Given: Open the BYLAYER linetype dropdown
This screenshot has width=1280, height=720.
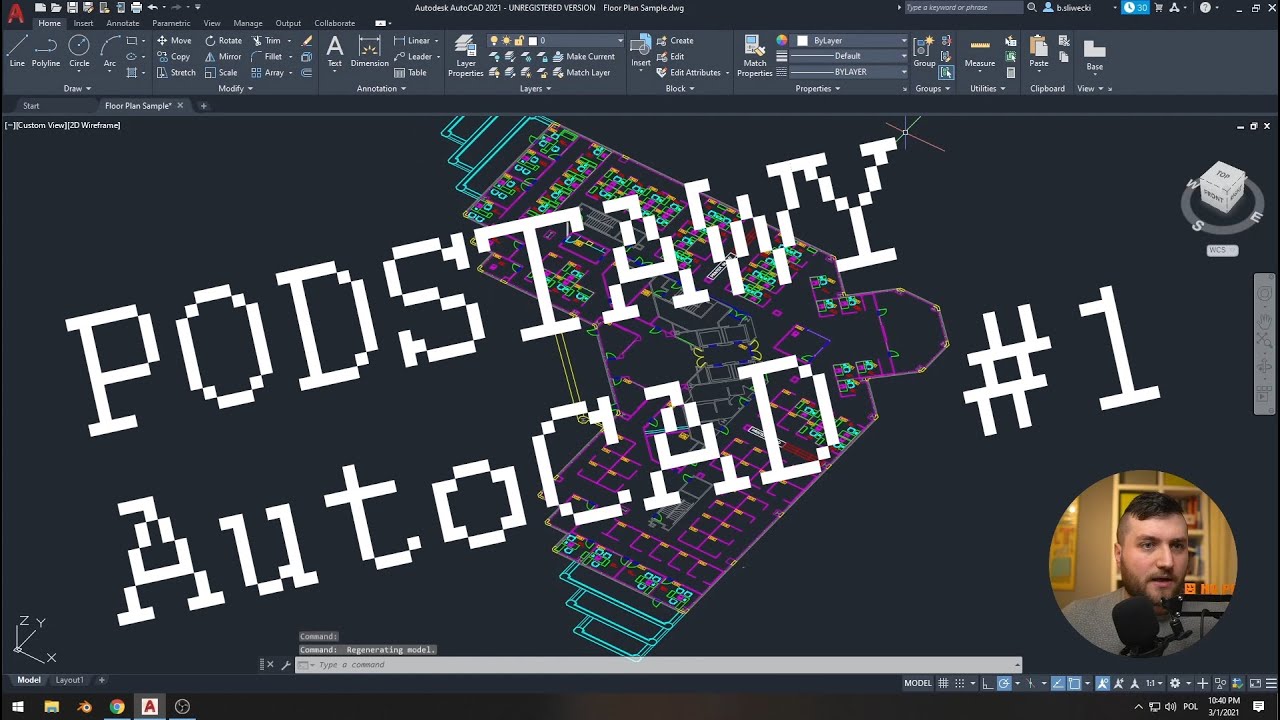Looking at the screenshot, I should click(849, 72).
